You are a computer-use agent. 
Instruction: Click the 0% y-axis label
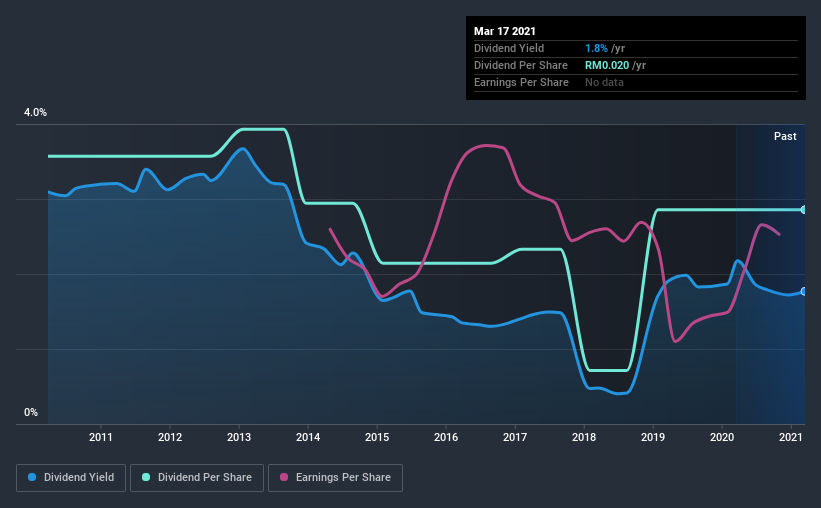(31, 412)
